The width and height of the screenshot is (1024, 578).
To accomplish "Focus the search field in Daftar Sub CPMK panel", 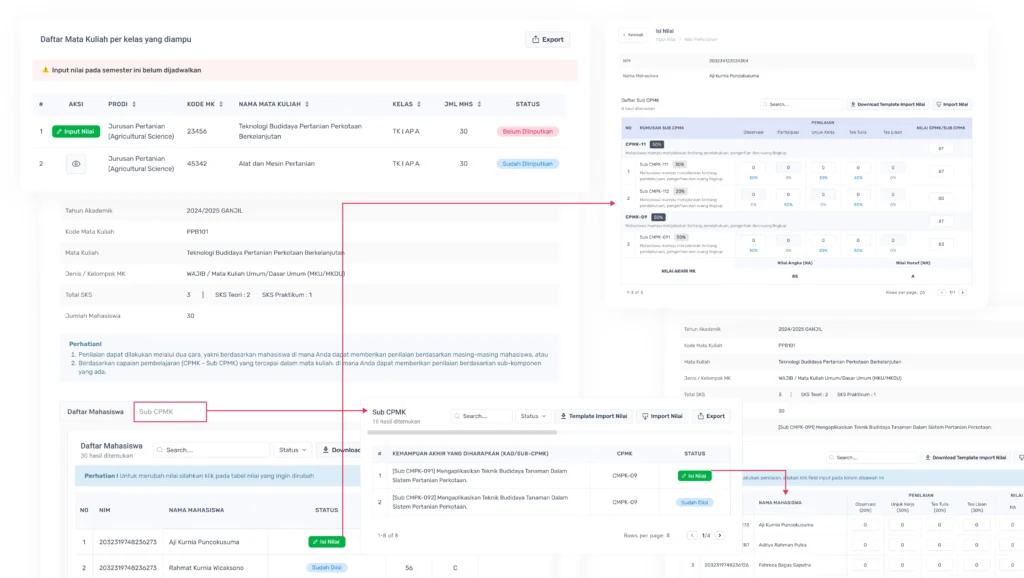I will 801,104.
